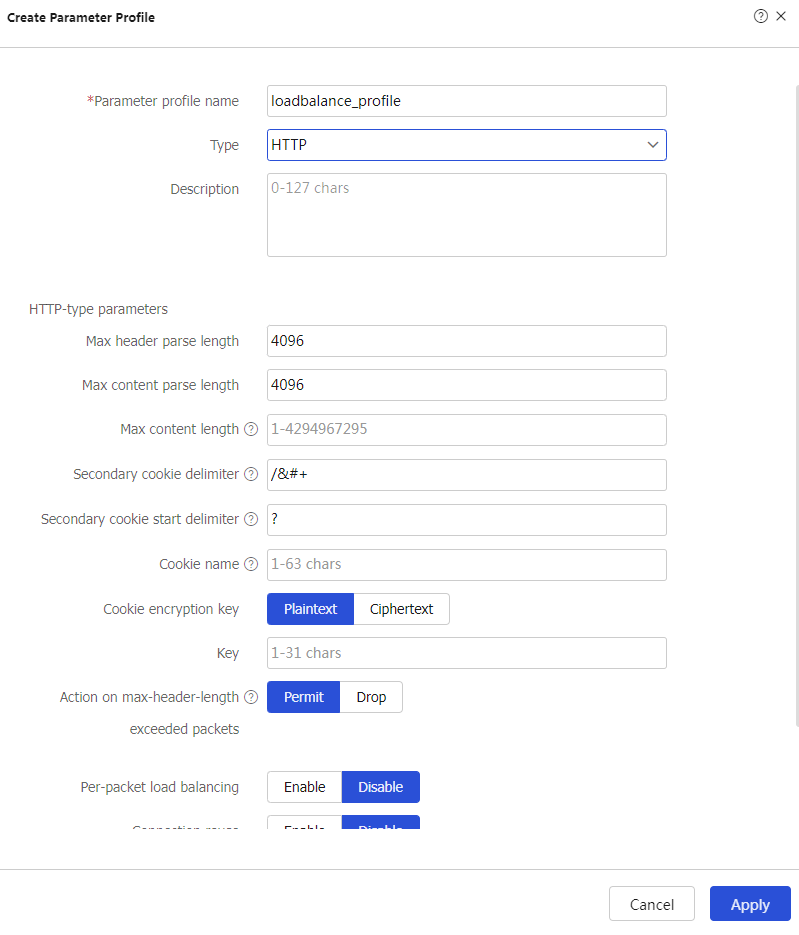This screenshot has width=799, height=935.
Task: Set max-header-length action to Drop
Action: 371,697
